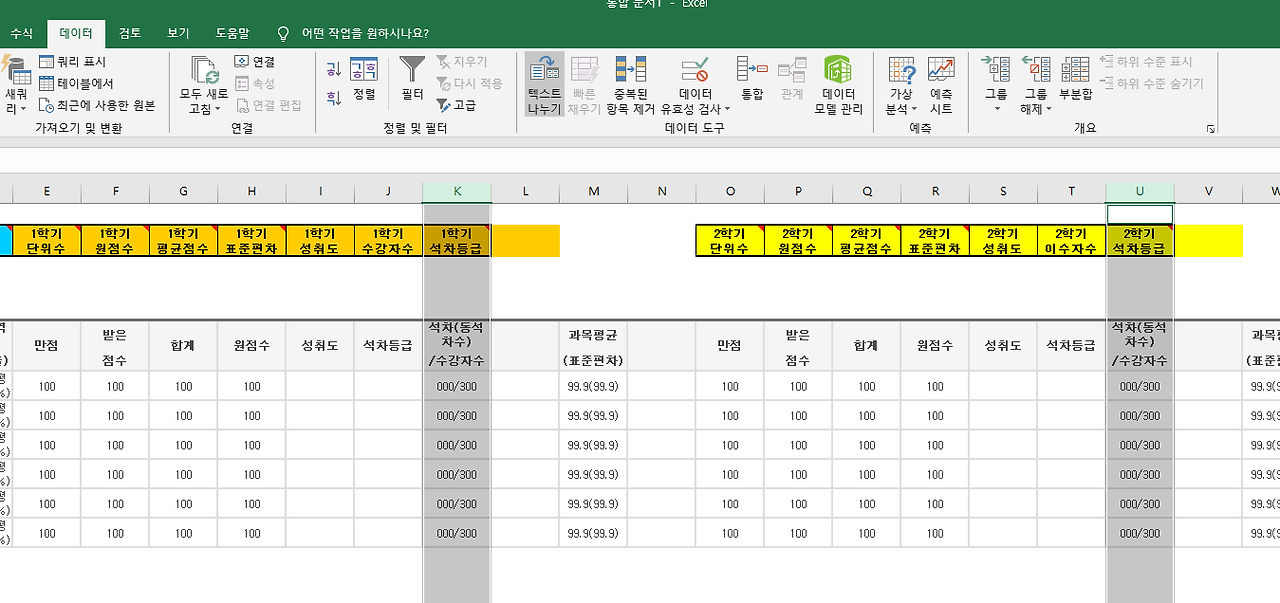Expand the Group (그룹) dropdown arrow
This screenshot has height=603, width=1280.
click(x=997, y=109)
